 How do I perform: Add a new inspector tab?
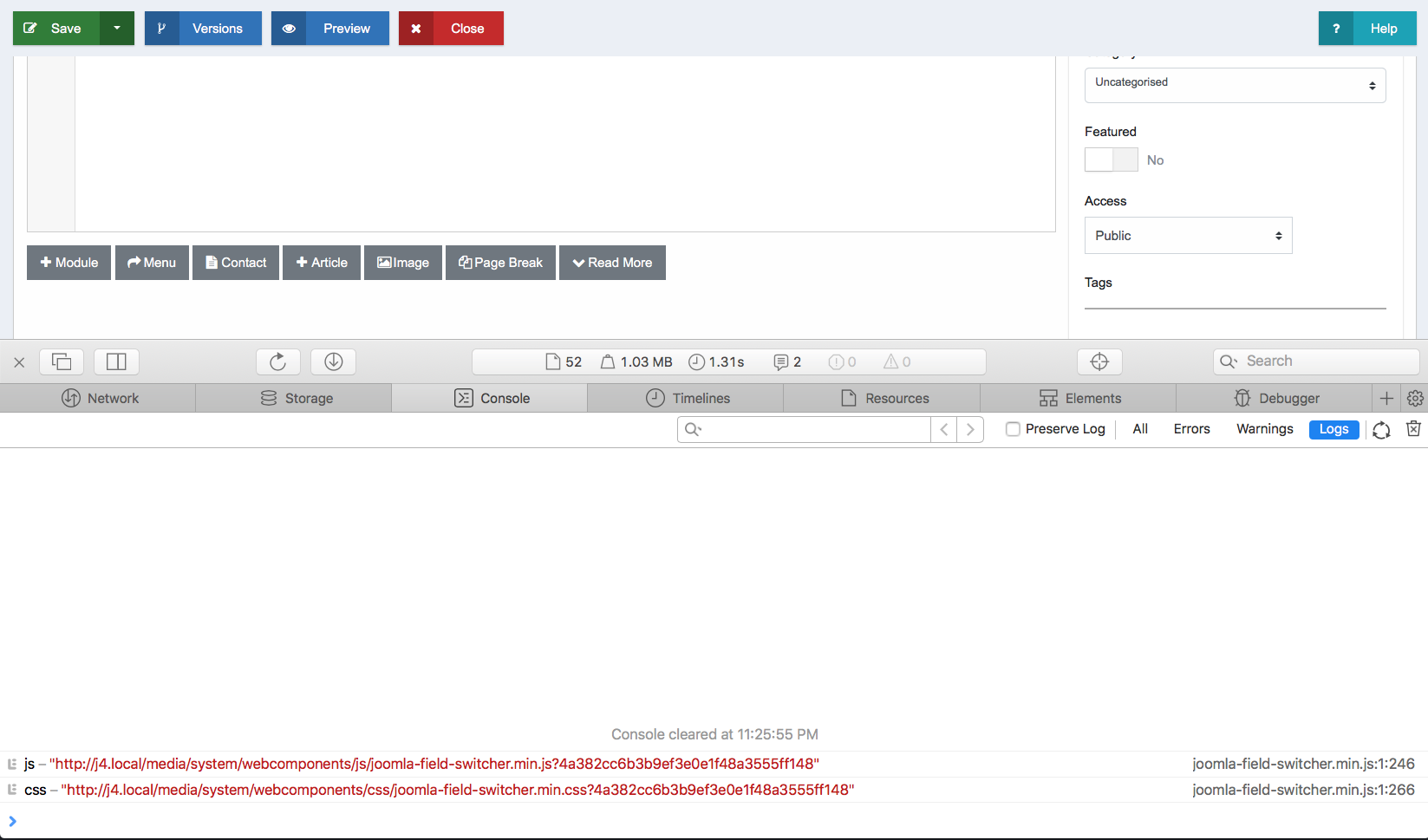pyautogui.click(x=1386, y=398)
